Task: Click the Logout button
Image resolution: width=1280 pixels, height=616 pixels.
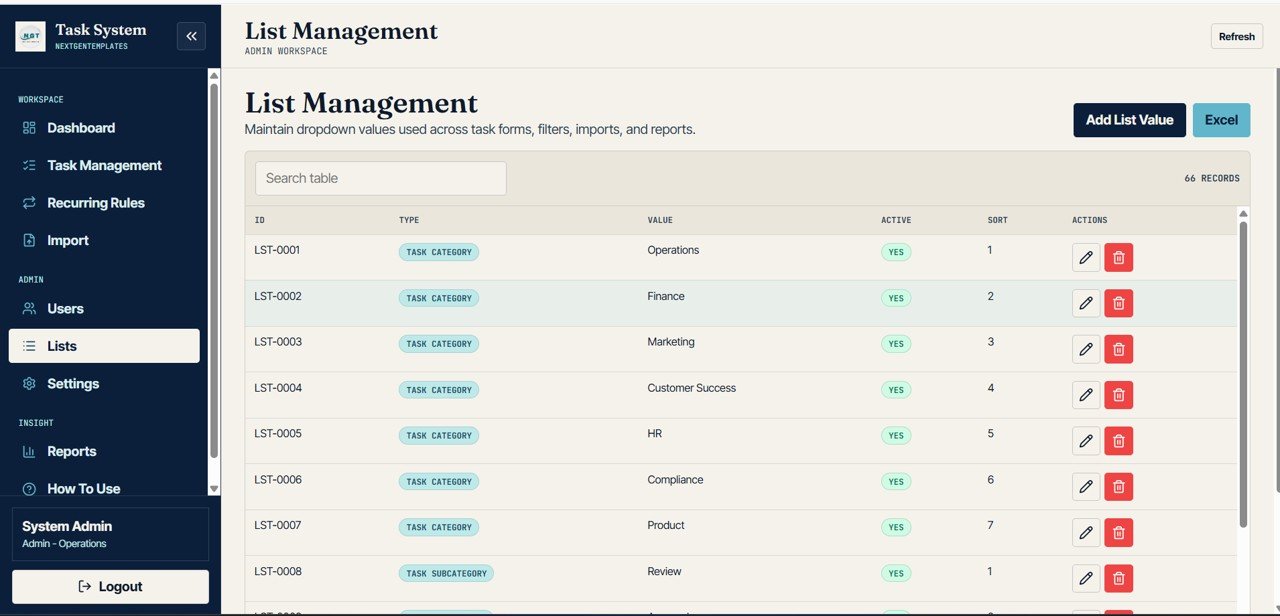Action: click(x=110, y=587)
